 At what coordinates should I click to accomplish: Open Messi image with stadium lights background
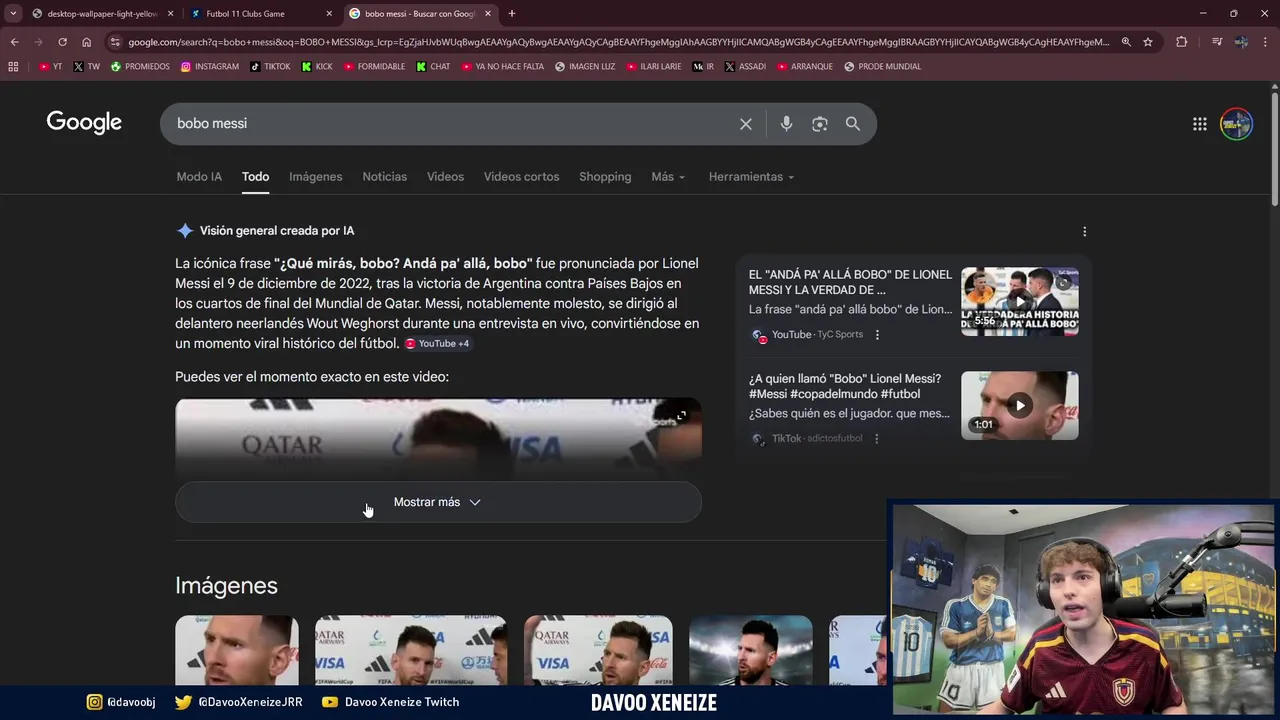(x=751, y=650)
